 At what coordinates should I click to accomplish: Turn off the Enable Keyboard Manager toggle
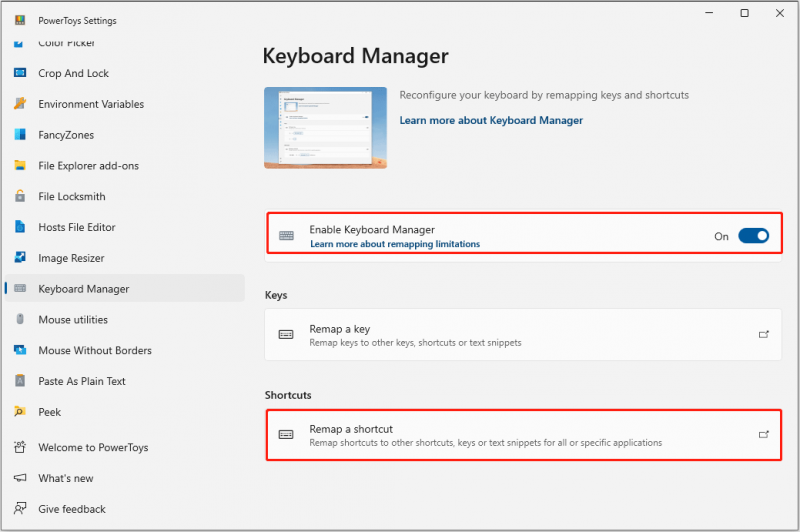(x=753, y=236)
